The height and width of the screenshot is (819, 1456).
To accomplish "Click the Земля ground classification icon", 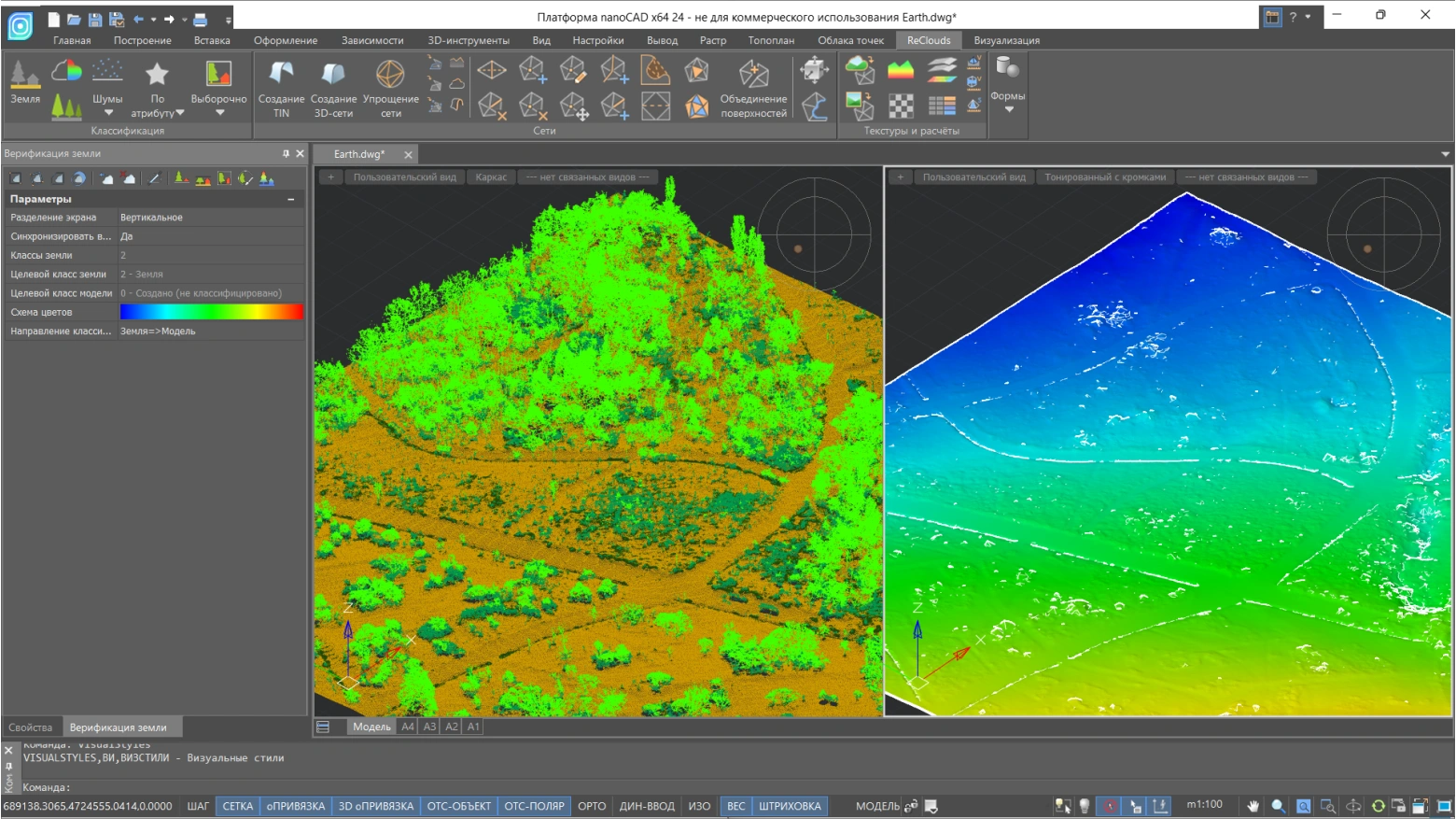I will pyautogui.click(x=24, y=78).
